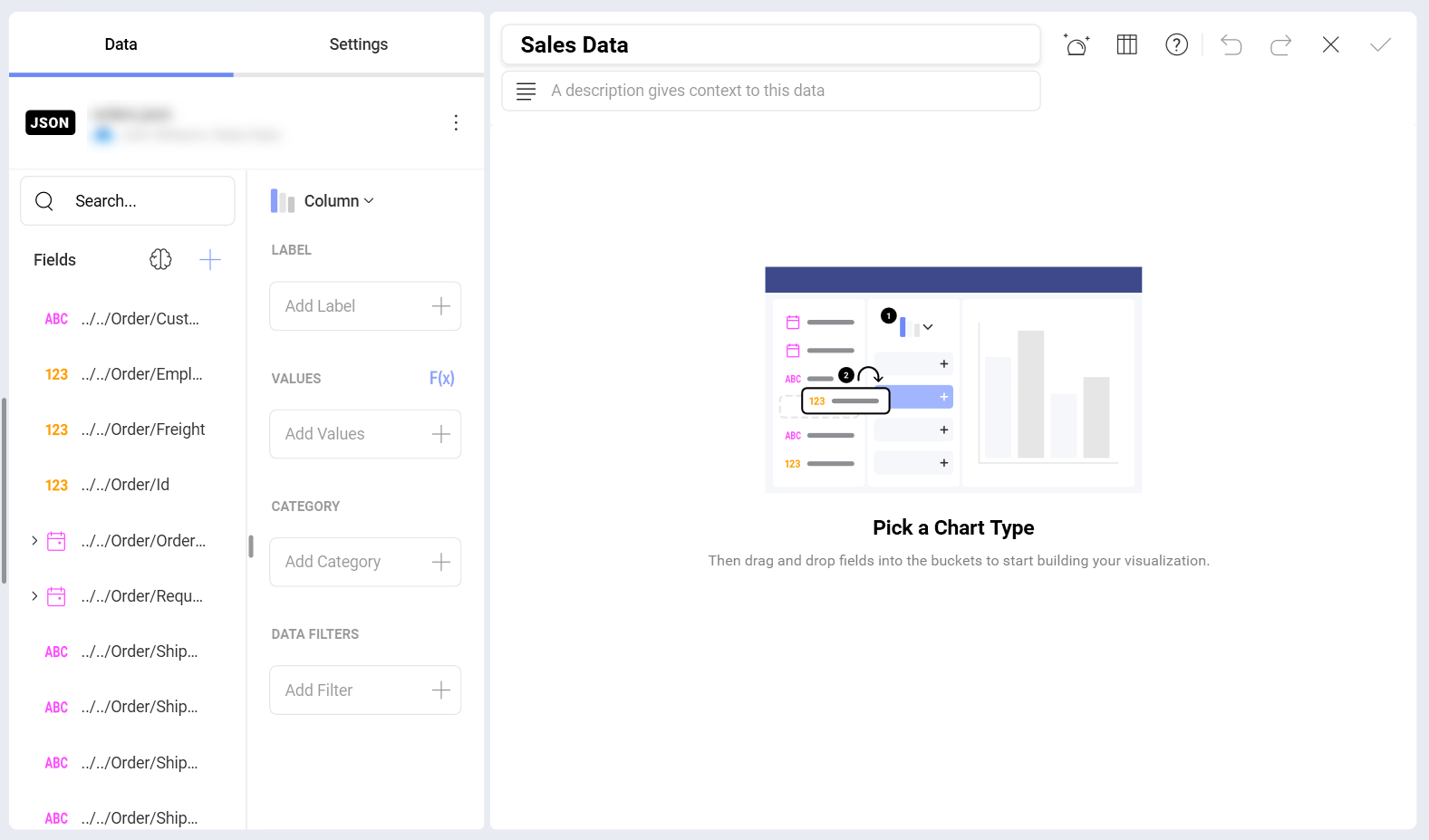Open the help question mark icon
This screenshot has height=840, width=1429.
pyautogui.click(x=1176, y=44)
